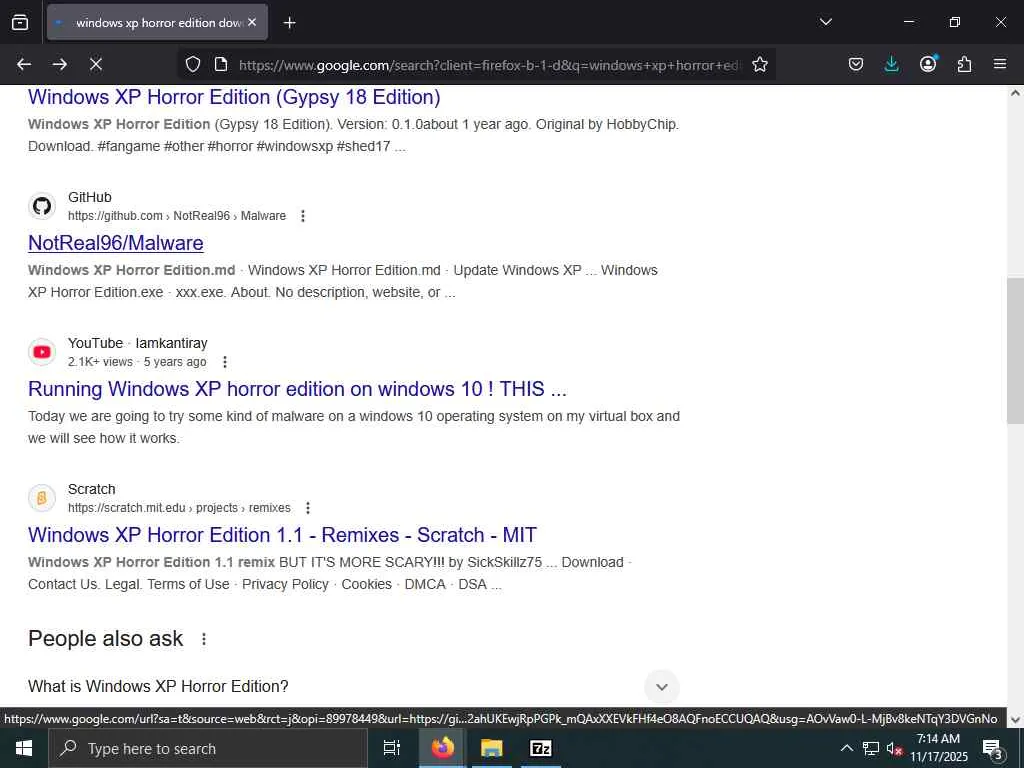Open a new tab with the plus button
The image size is (1024, 768).
289,23
